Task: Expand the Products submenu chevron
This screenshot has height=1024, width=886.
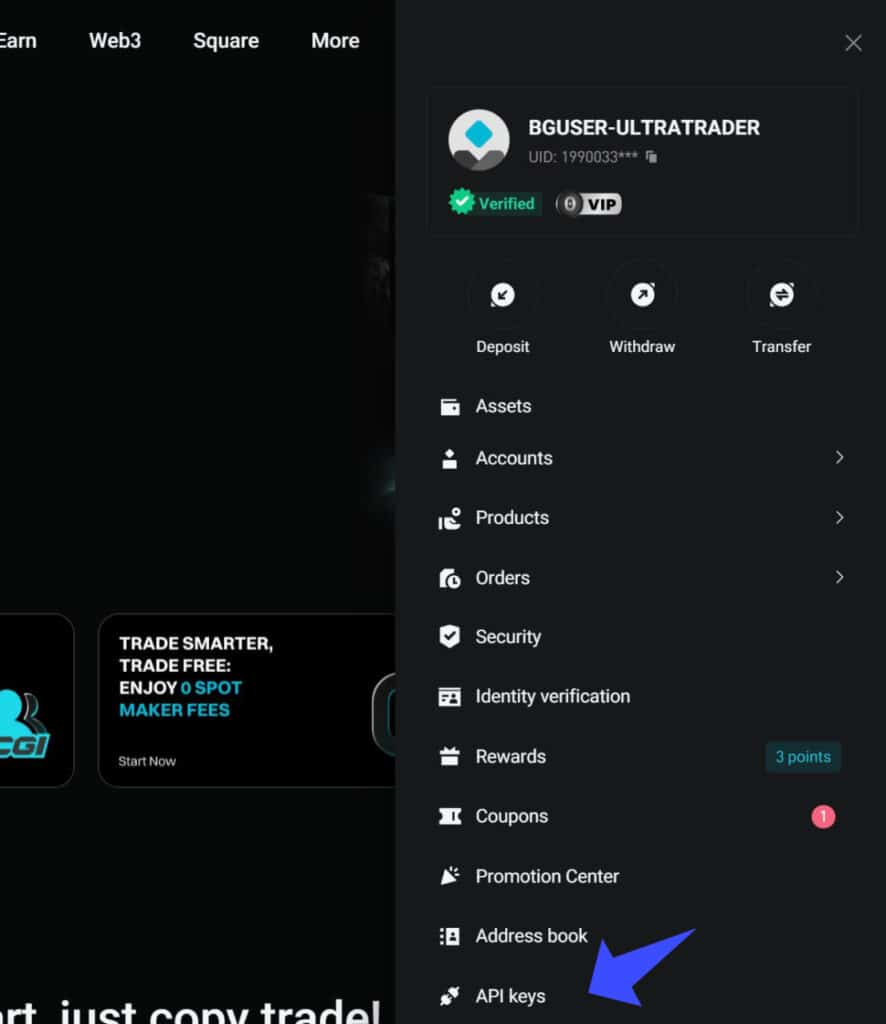Action: pos(839,518)
